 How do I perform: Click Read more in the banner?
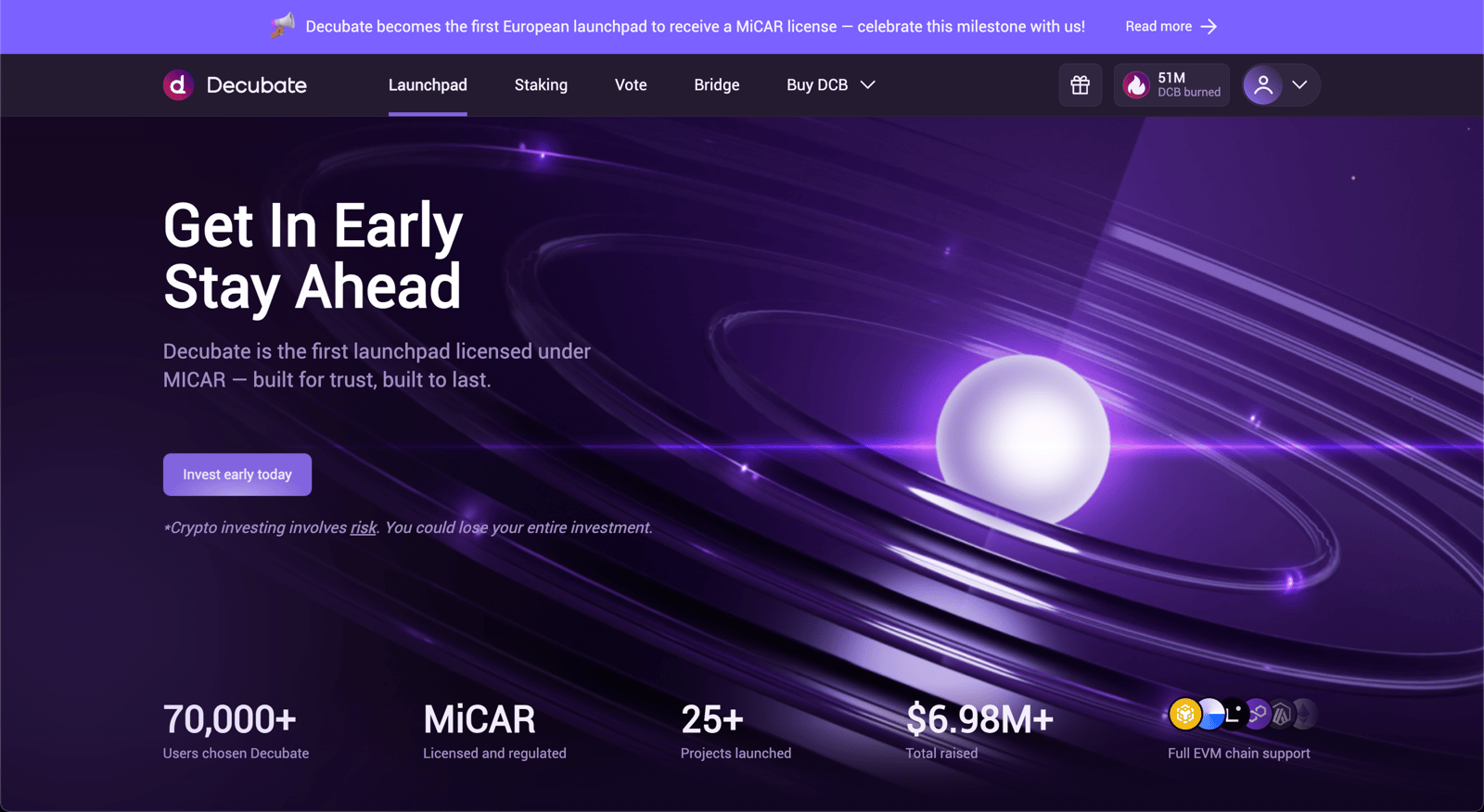(x=1158, y=27)
